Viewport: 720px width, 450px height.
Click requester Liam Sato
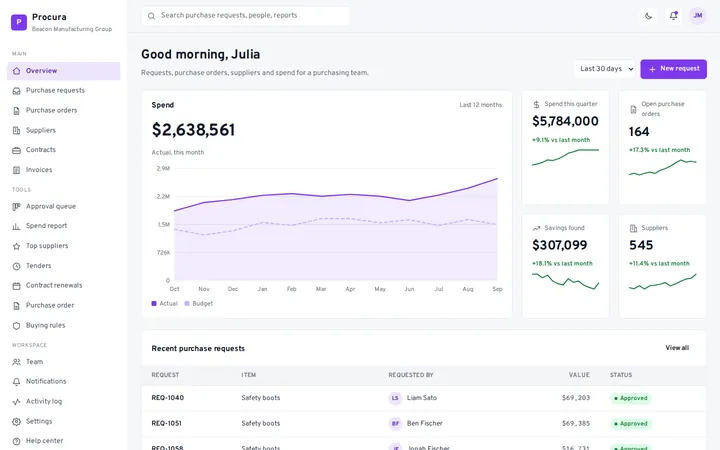pyautogui.click(x=422, y=398)
